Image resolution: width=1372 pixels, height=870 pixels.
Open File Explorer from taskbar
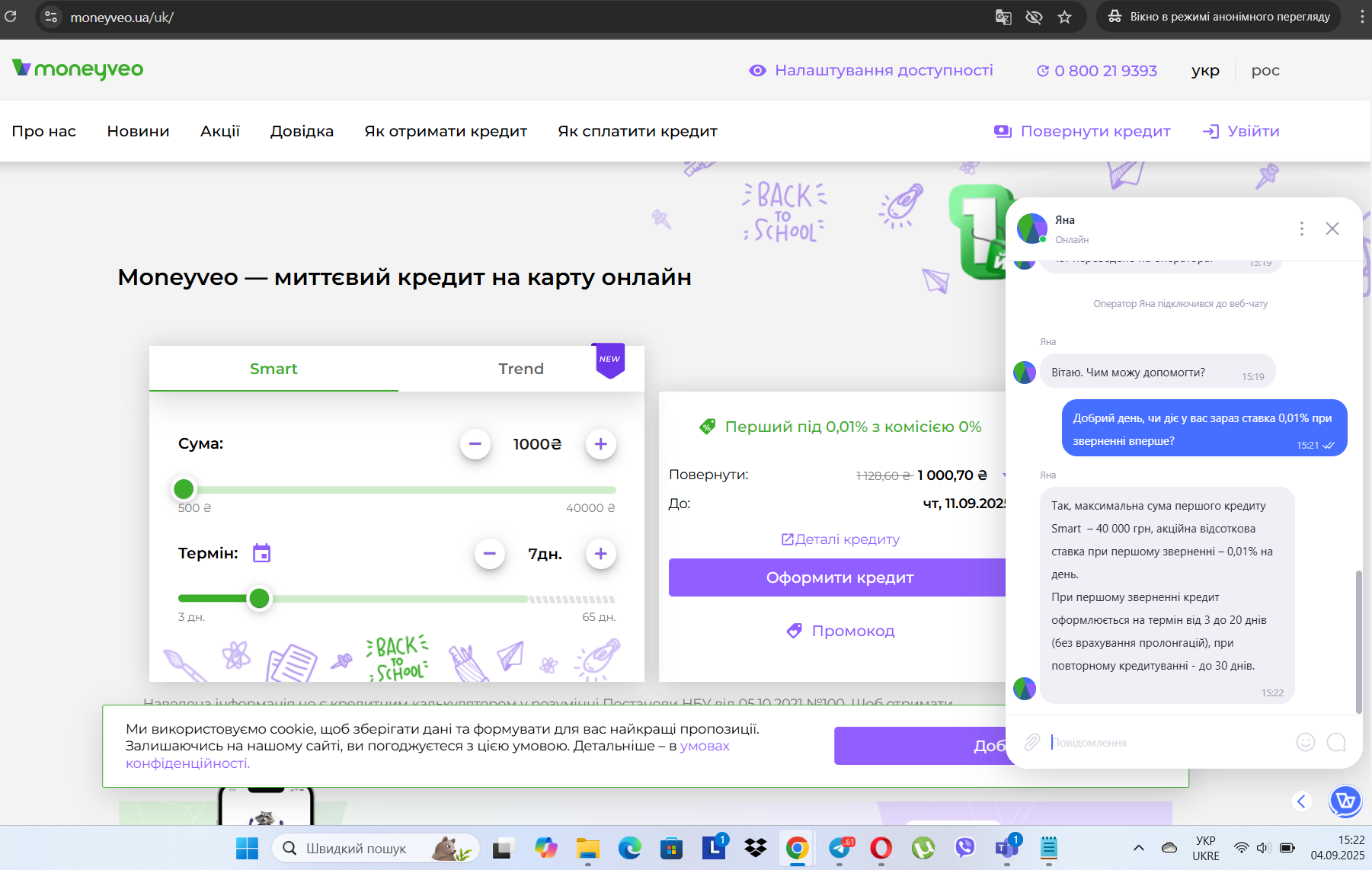[587, 848]
